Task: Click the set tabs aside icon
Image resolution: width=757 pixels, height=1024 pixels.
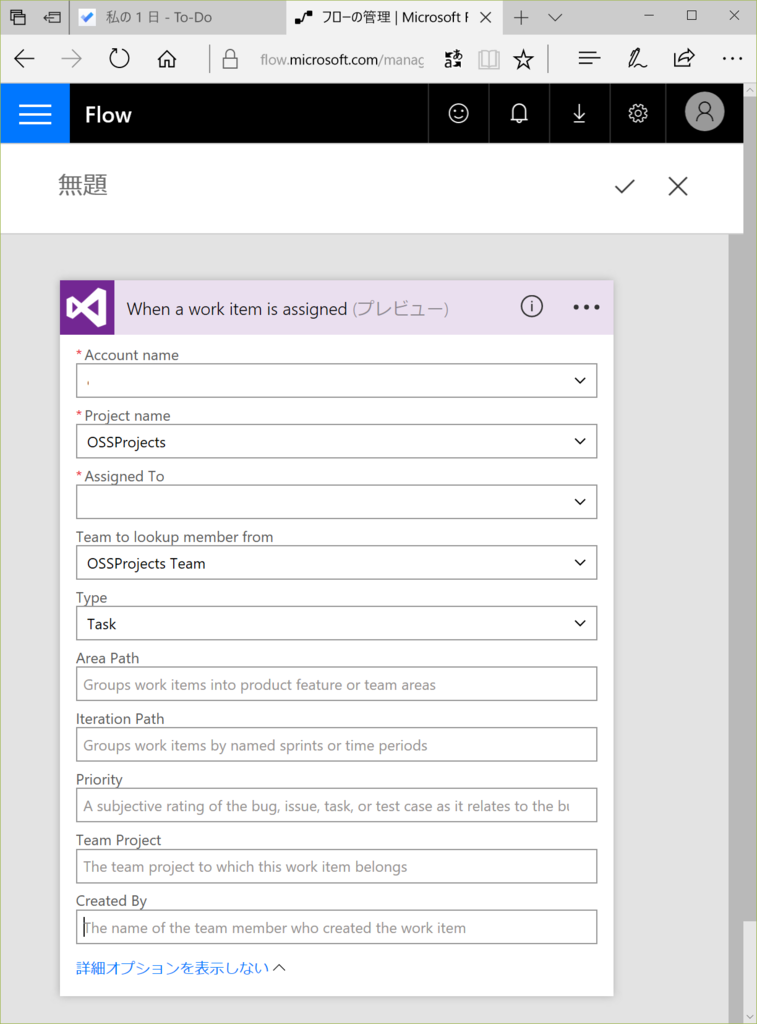Action: tap(52, 18)
